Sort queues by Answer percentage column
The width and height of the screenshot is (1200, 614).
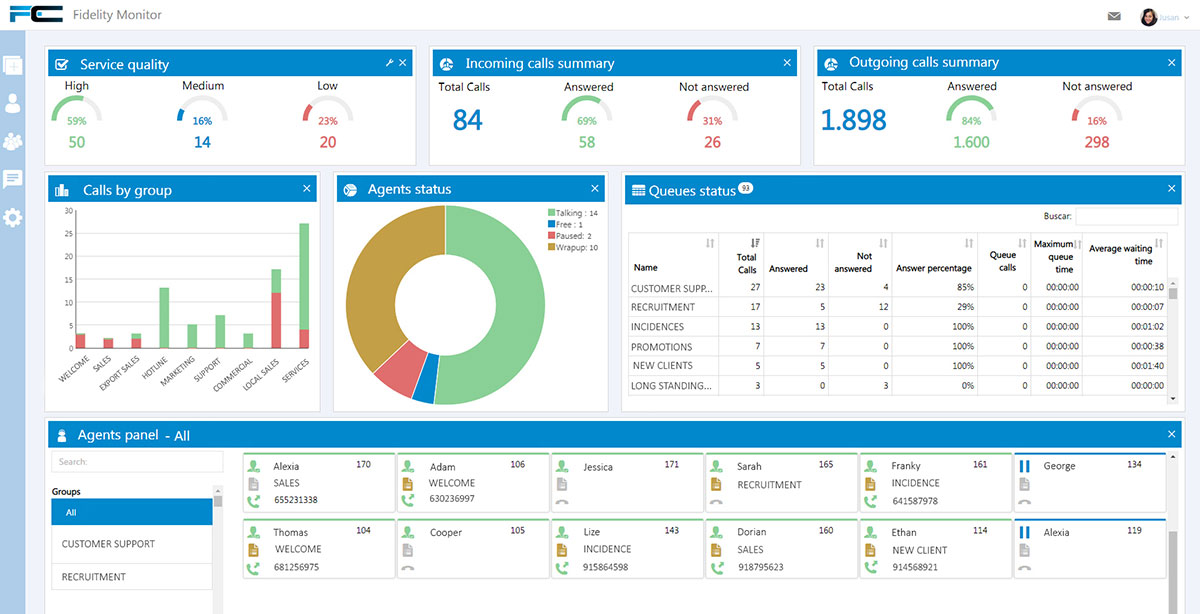coord(968,243)
